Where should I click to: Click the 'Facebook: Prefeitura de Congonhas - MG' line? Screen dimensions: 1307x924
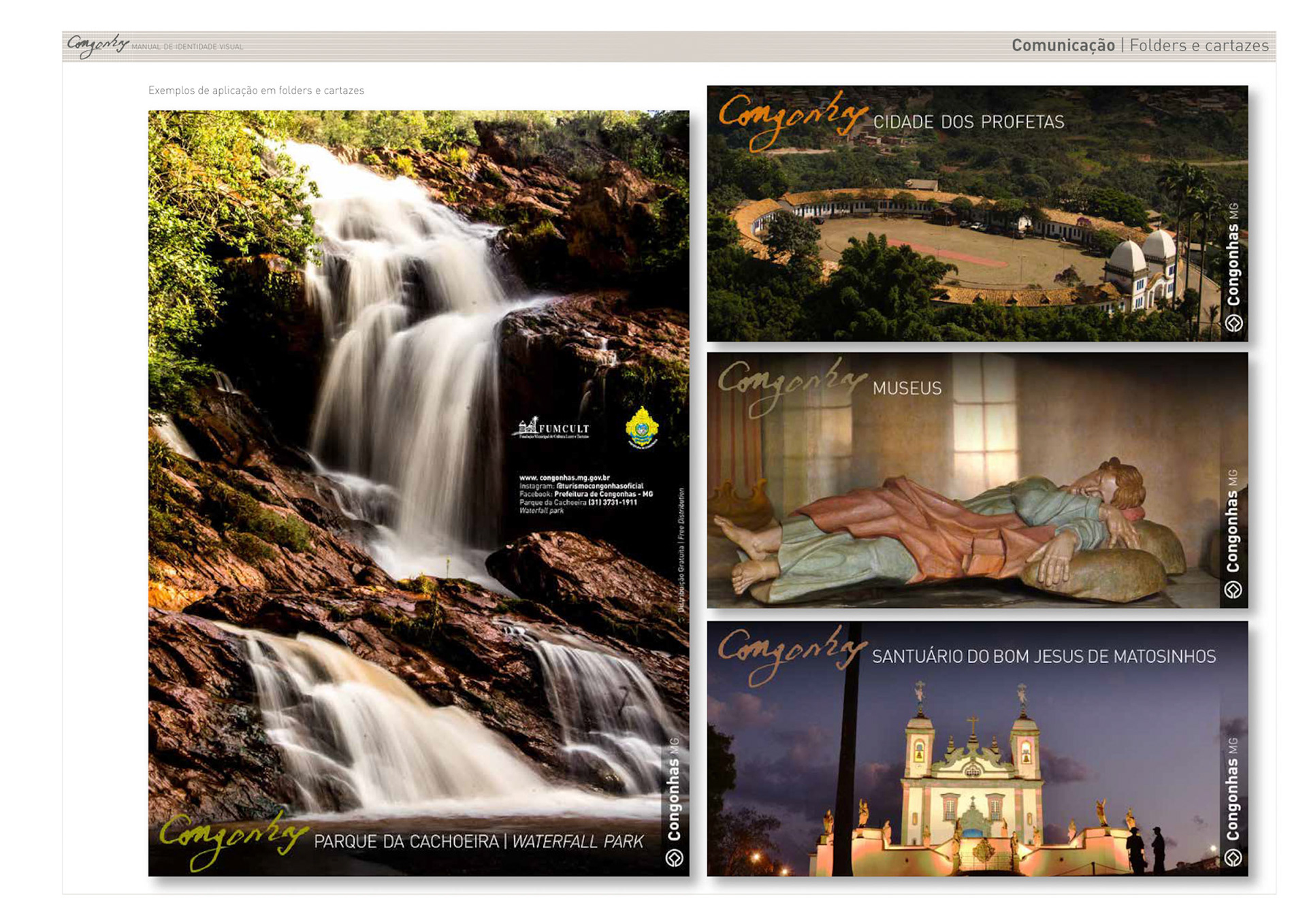click(x=586, y=495)
